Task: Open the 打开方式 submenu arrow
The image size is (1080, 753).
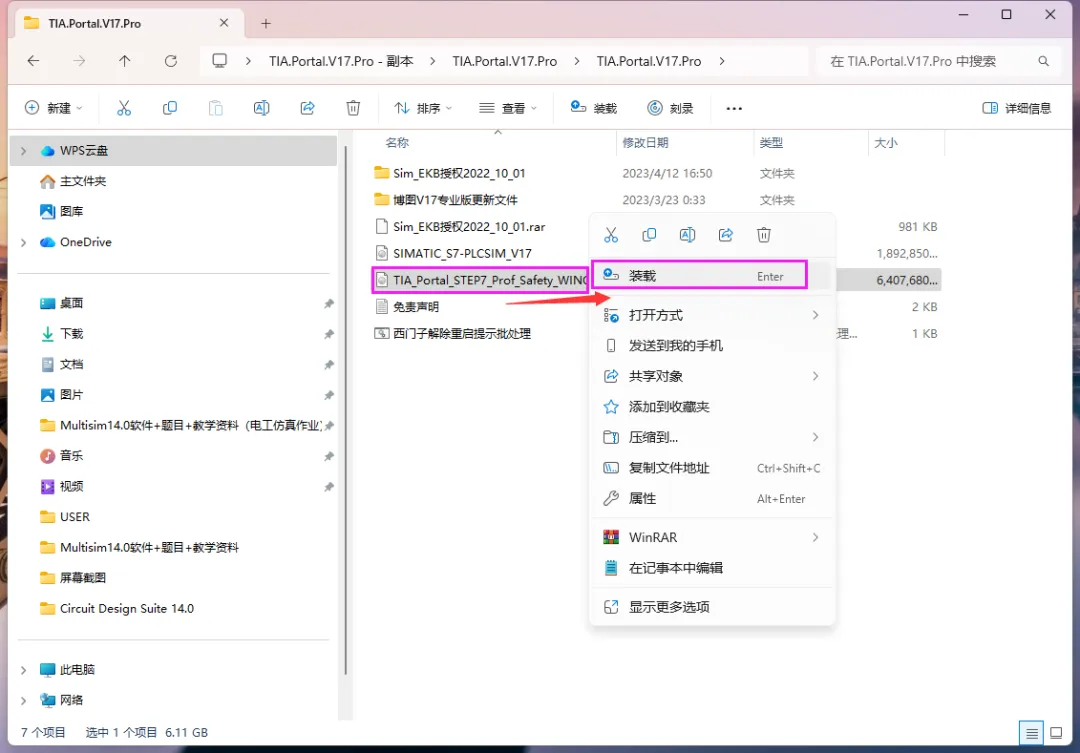Action: pos(816,315)
